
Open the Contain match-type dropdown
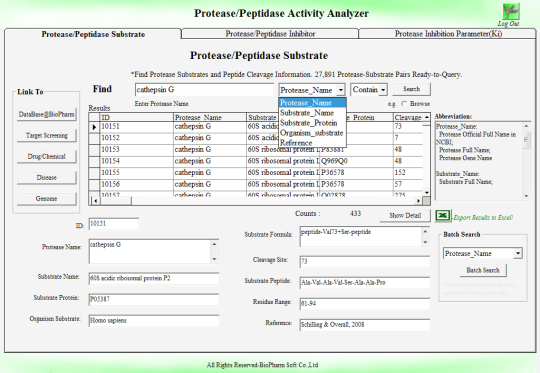[x=383, y=90]
